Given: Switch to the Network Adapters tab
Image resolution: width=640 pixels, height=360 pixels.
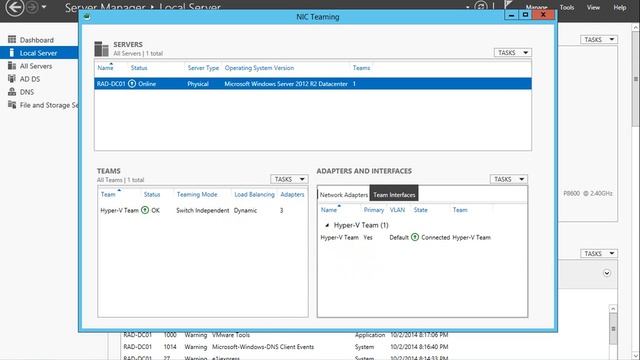Looking at the screenshot, I should pyautogui.click(x=344, y=195).
